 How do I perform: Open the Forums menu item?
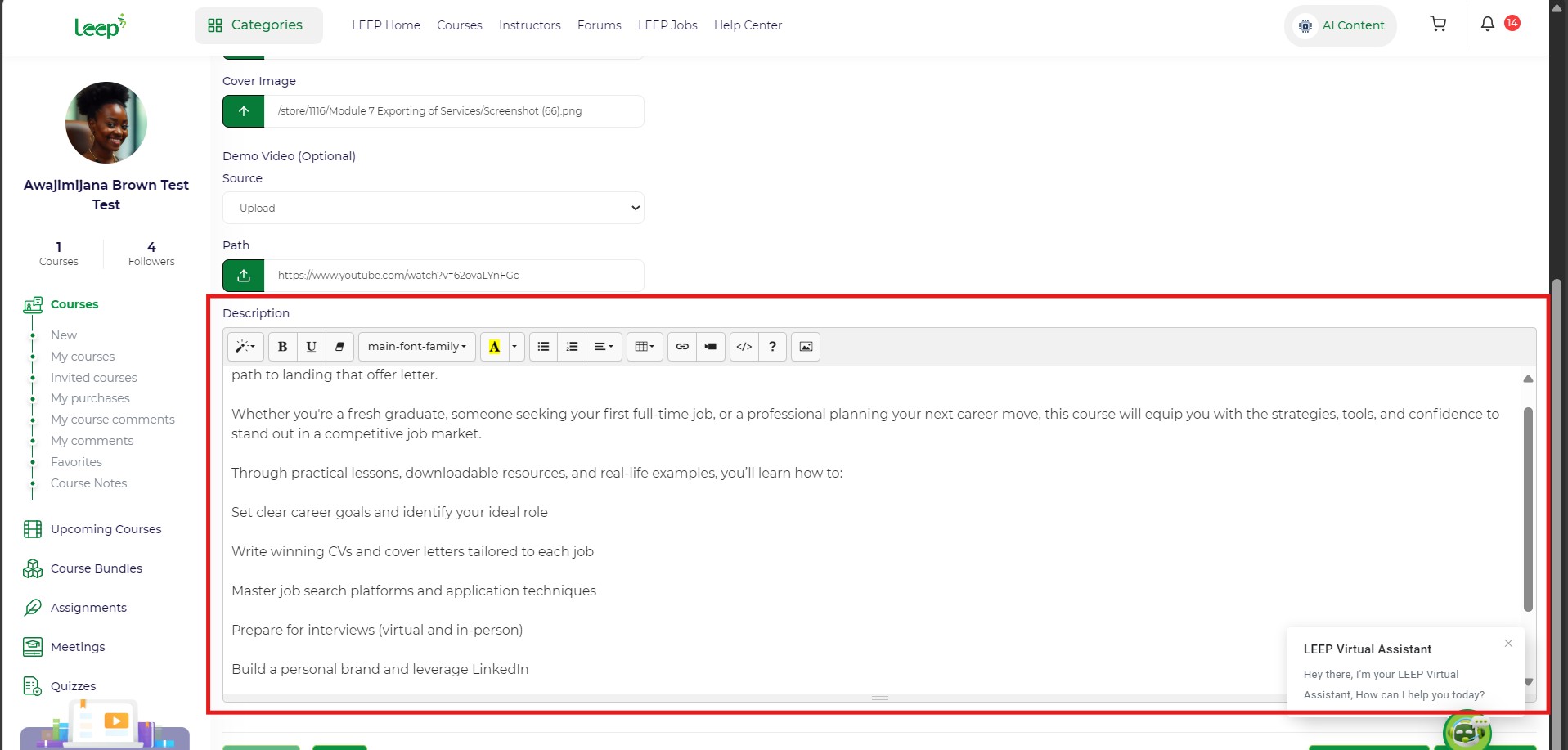pyautogui.click(x=599, y=25)
